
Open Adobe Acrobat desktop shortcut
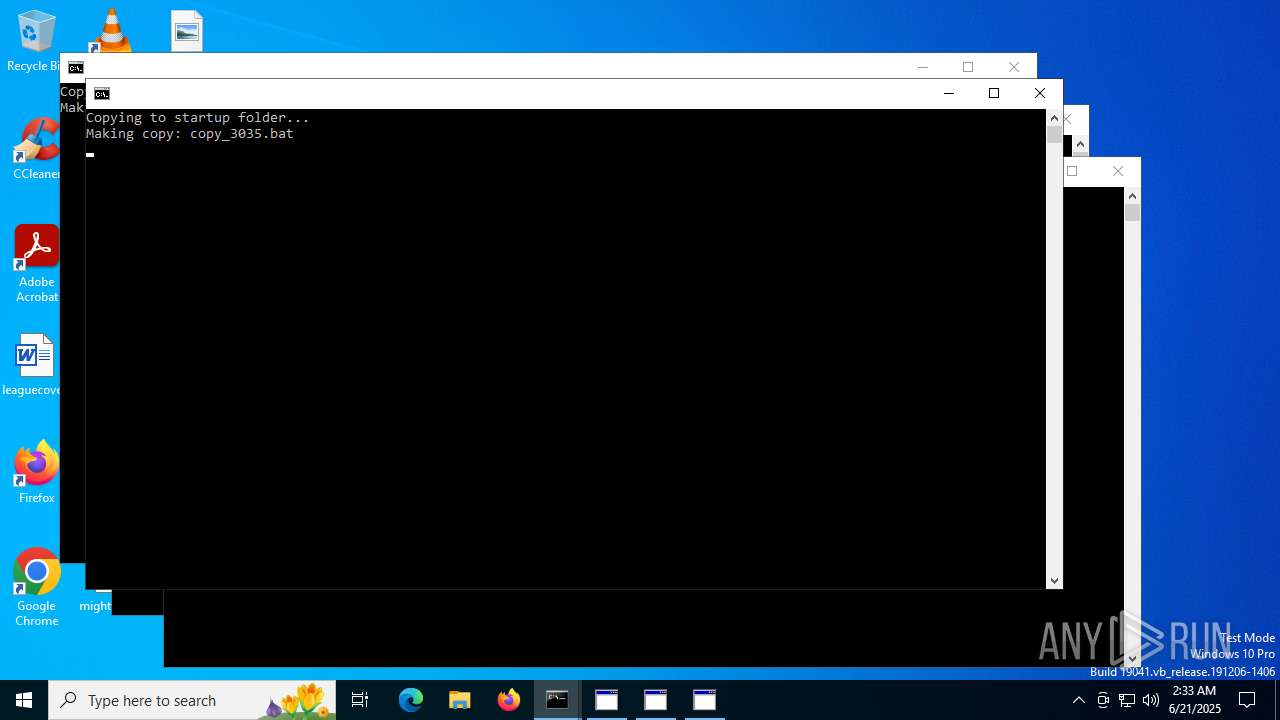pyautogui.click(x=37, y=264)
